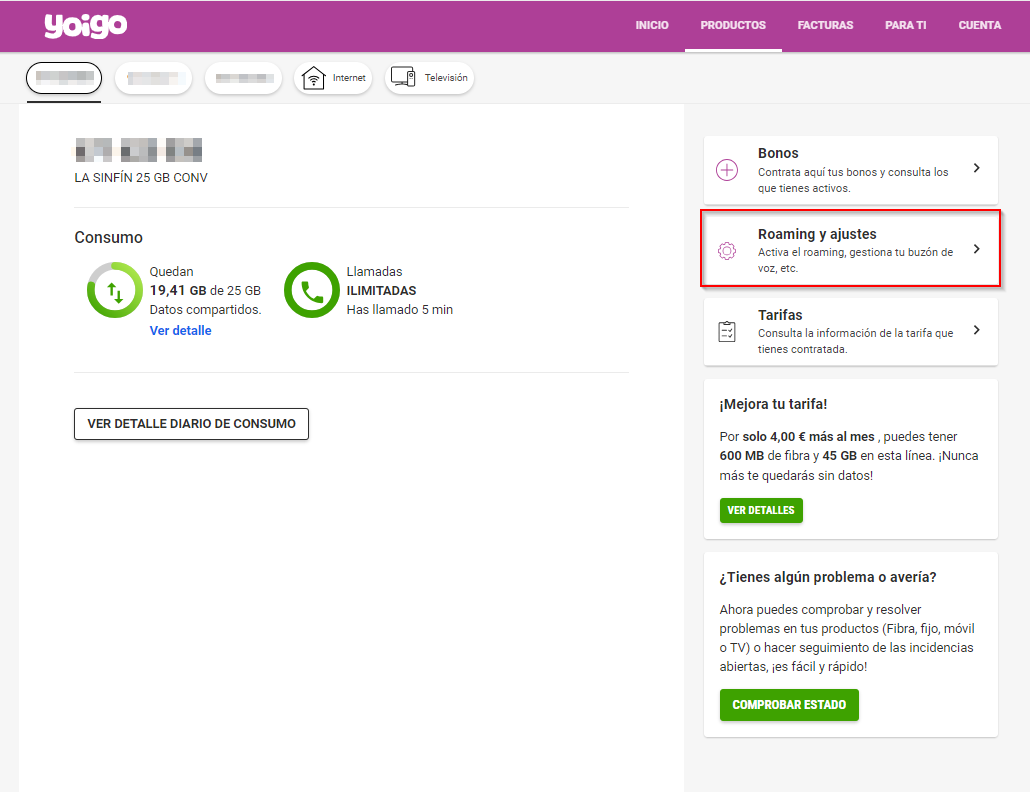Screen dimensions: 1030x792
Task: Click the ¡Mejora tu tarifa! heading
Action: (x=773, y=405)
